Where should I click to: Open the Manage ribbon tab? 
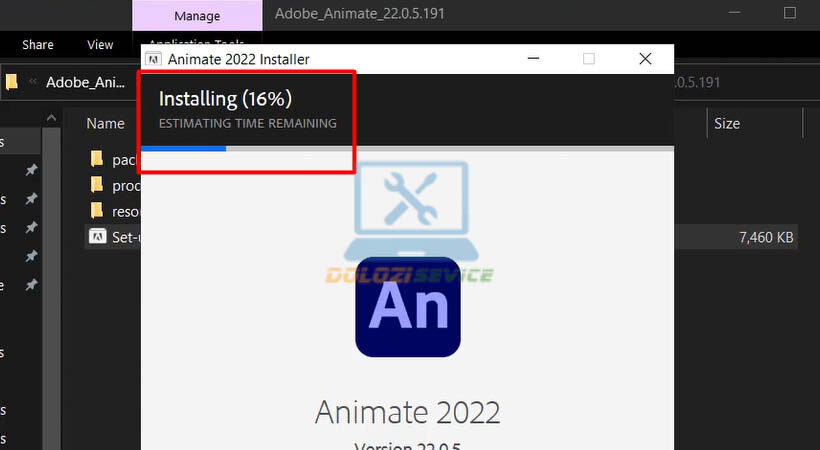click(x=197, y=16)
